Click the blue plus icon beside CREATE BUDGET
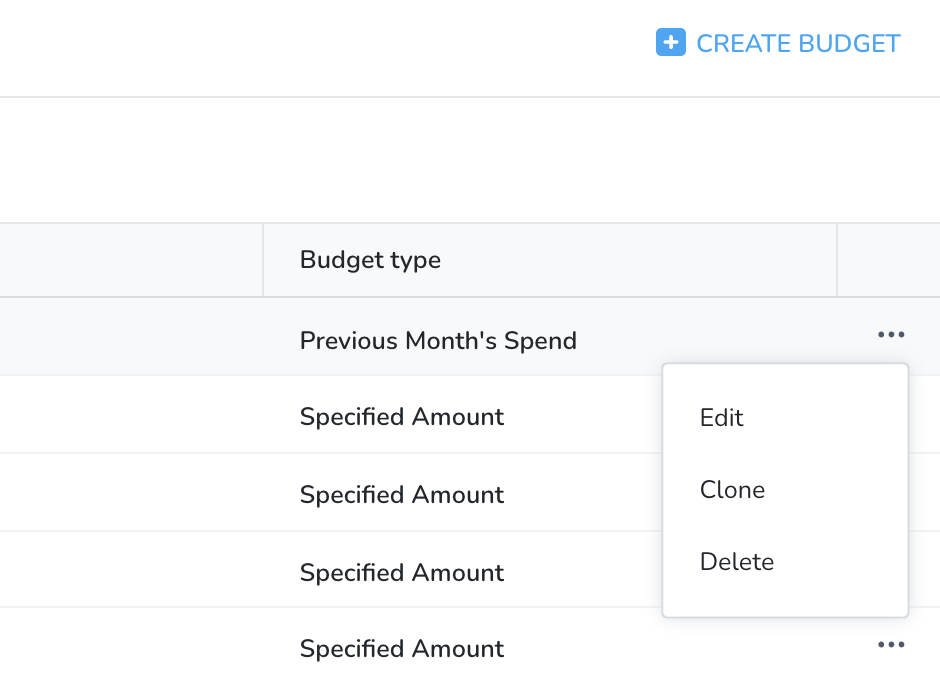 point(671,43)
